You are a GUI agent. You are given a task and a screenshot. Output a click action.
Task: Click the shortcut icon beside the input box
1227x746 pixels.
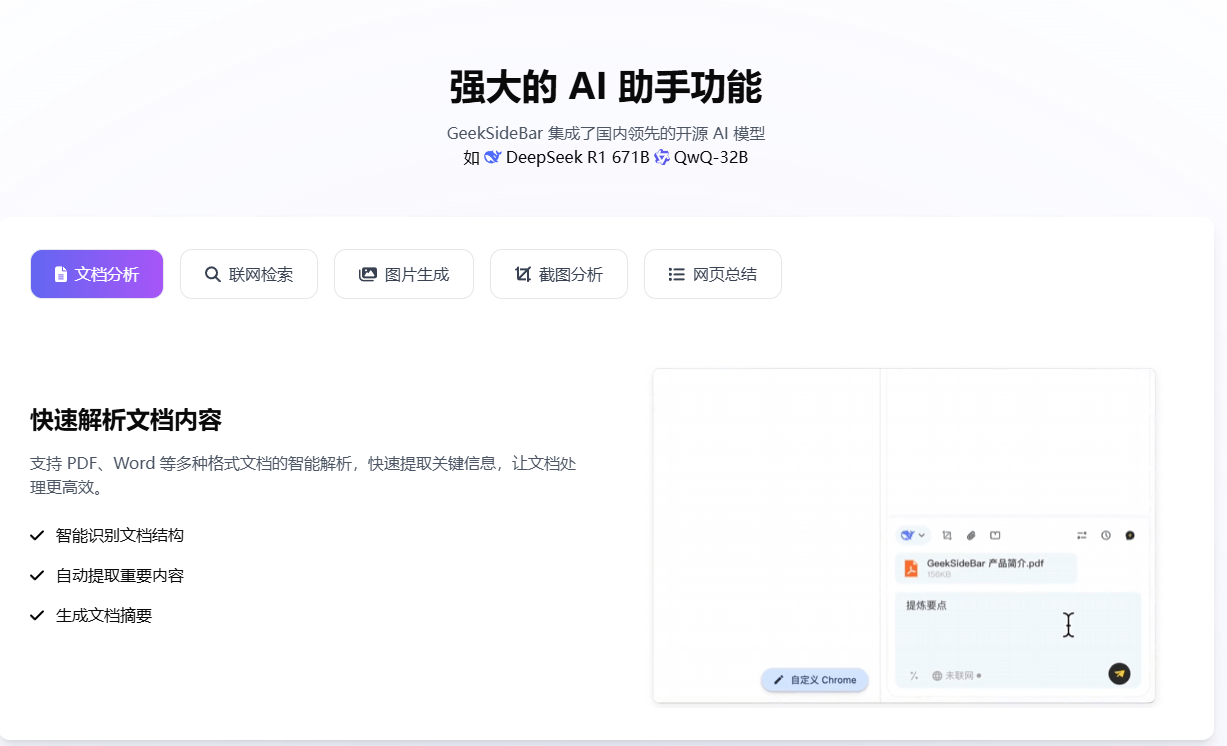click(x=913, y=676)
